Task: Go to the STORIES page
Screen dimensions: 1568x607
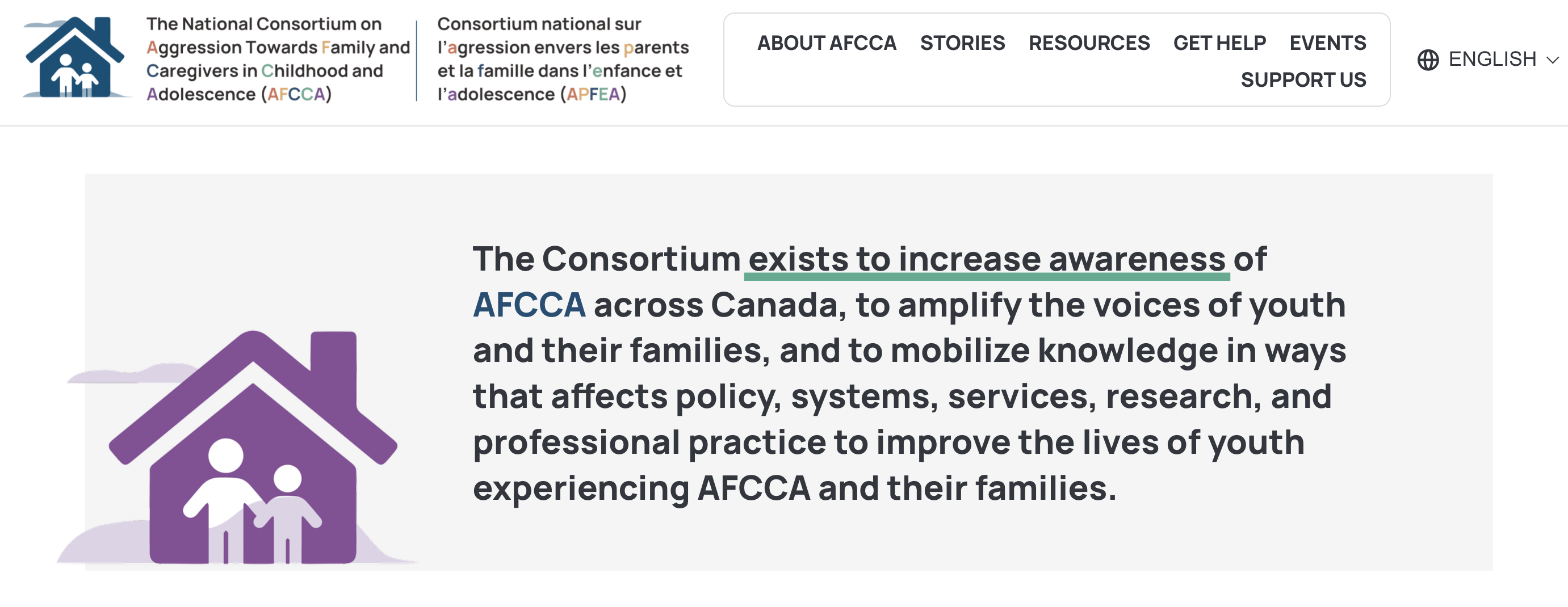Action: [x=962, y=43]
